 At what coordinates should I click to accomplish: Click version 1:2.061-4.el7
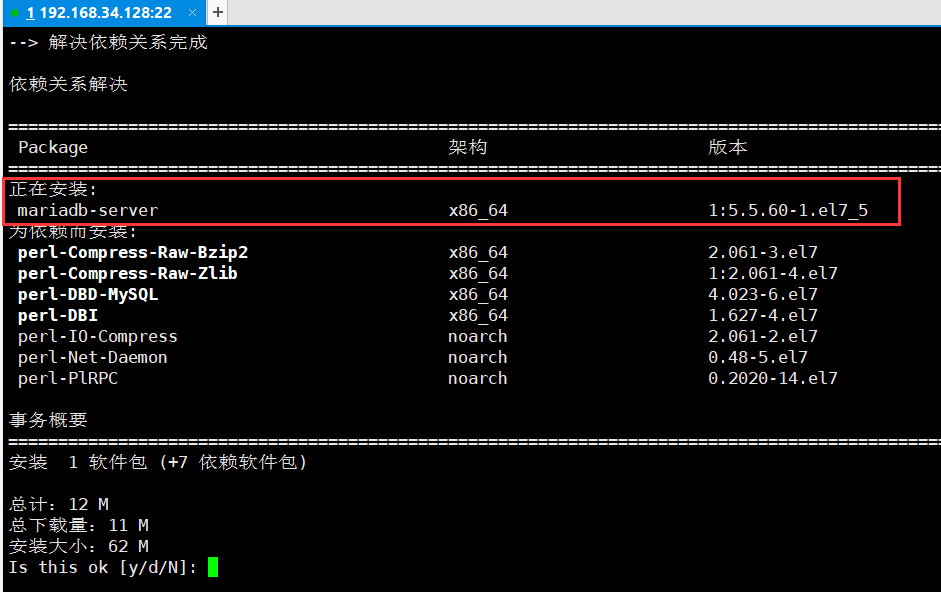773,274
